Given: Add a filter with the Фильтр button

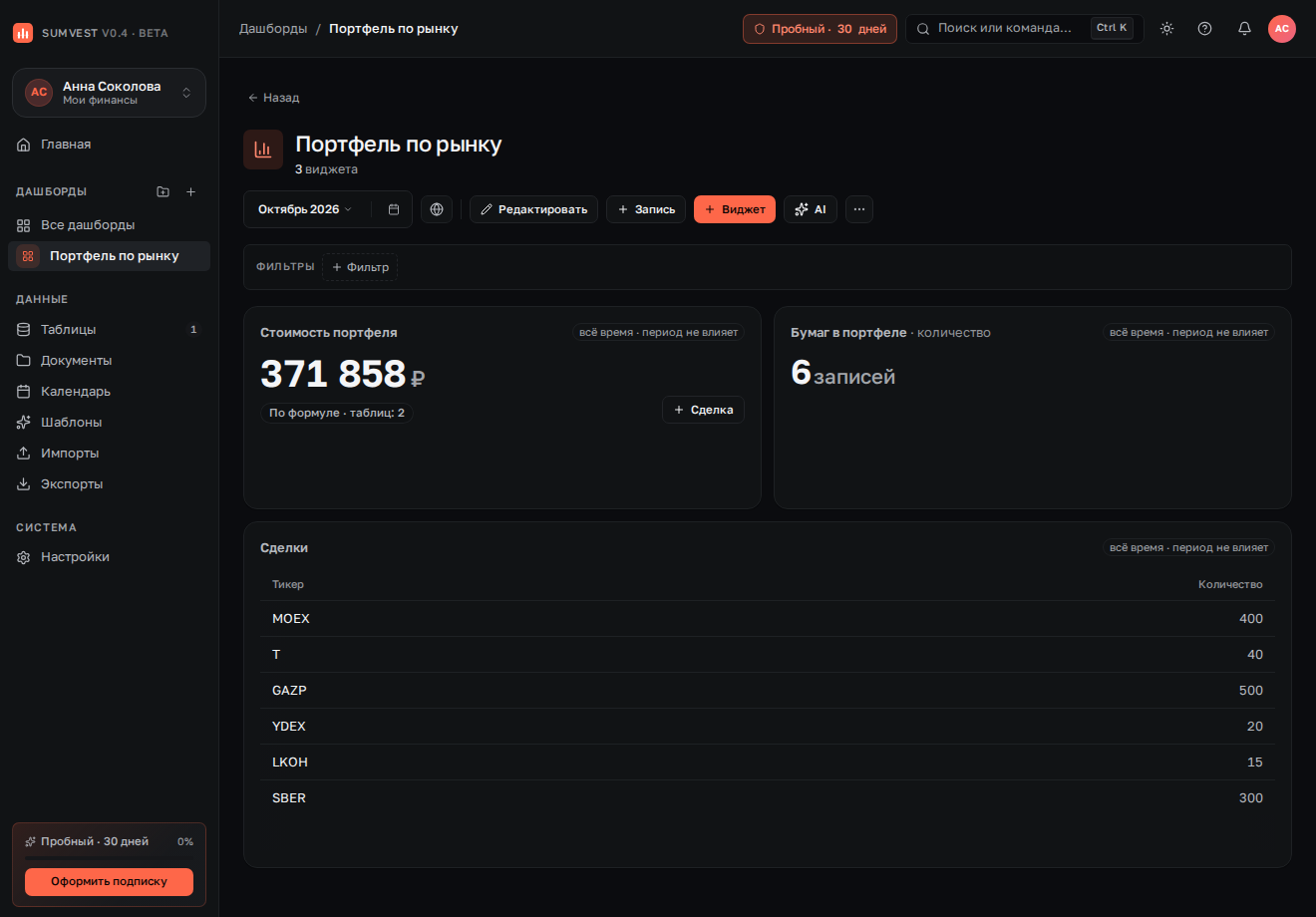Looking at the screenshot, I should pos(360,267).
